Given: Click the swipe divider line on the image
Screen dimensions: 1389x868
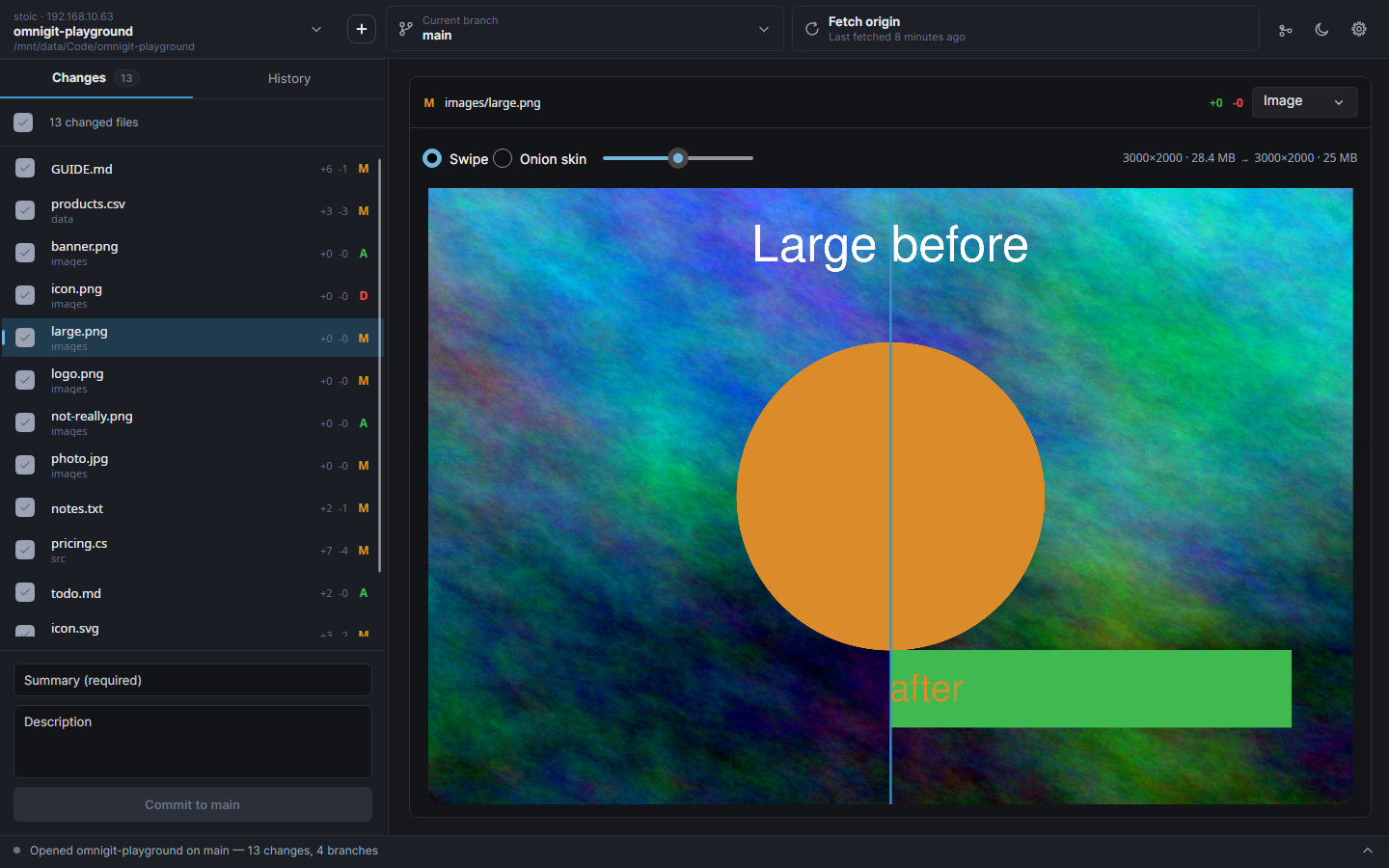Looking at the screenshot, I should click(890, 496).
